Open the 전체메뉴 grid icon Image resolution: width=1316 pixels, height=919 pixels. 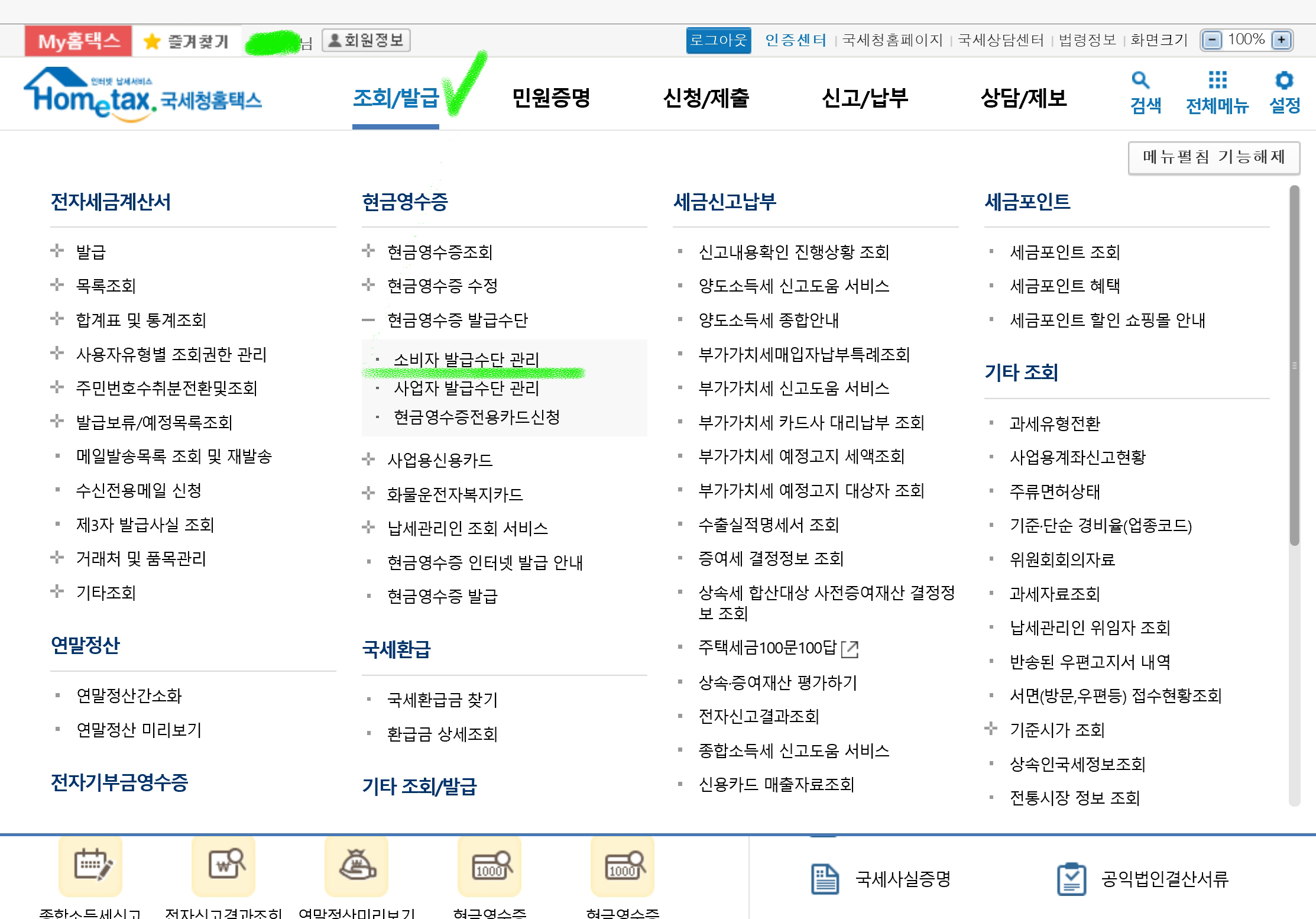[x=1217, y=80]
